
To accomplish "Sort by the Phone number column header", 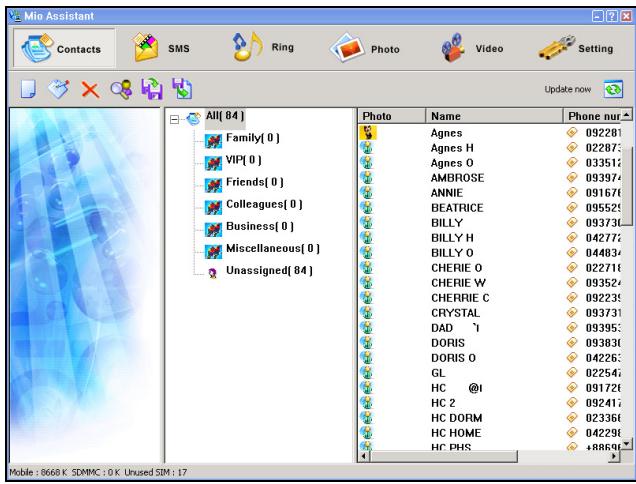I will (592, 116).
